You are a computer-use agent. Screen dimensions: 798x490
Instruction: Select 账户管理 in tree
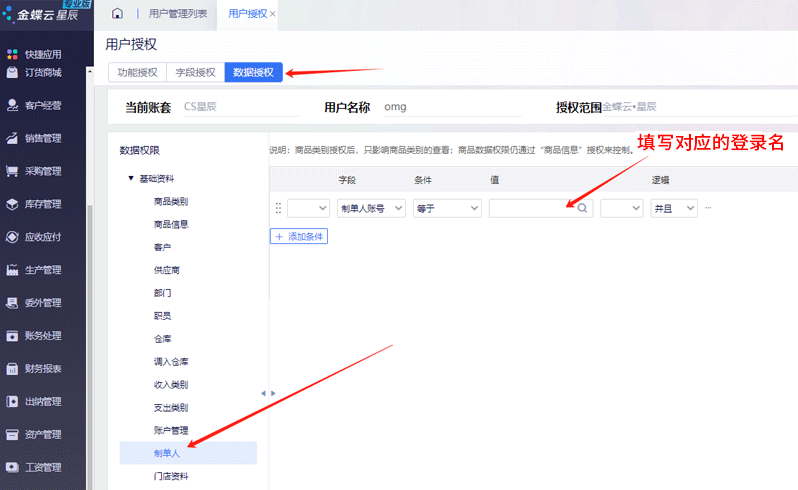(x=171, y=430)
